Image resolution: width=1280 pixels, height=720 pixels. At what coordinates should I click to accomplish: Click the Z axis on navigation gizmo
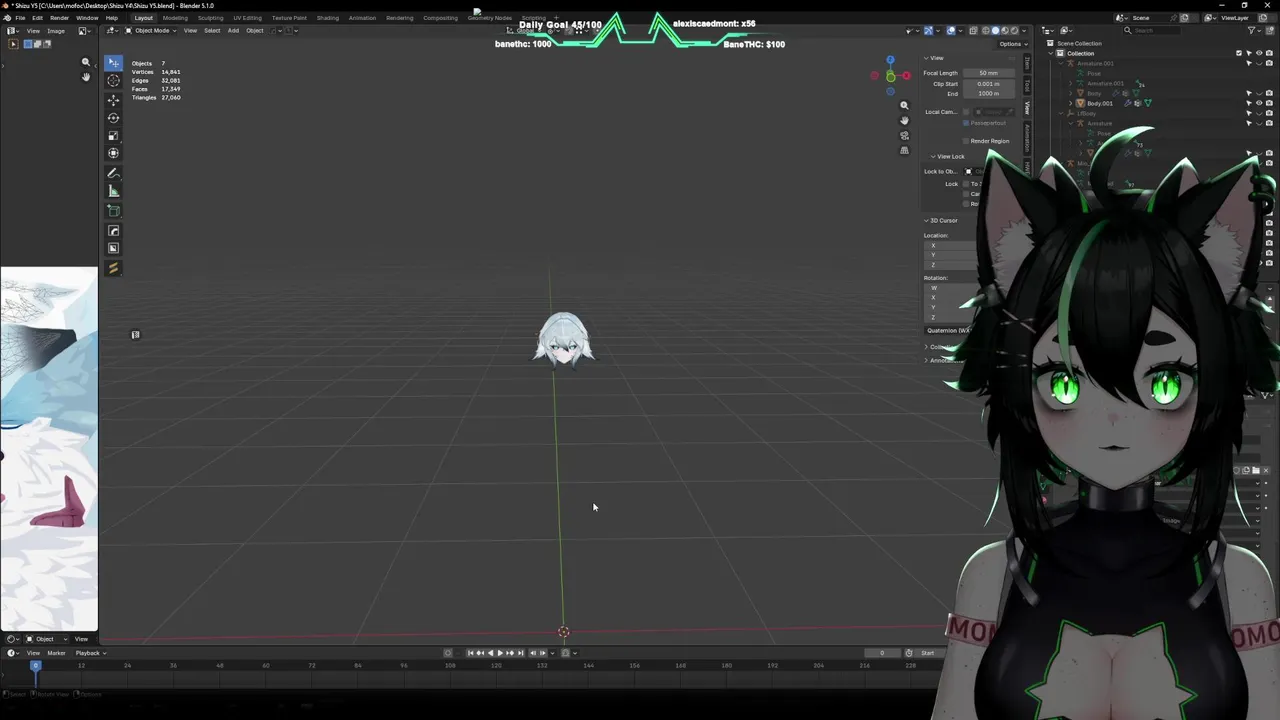tap(890, 60)
